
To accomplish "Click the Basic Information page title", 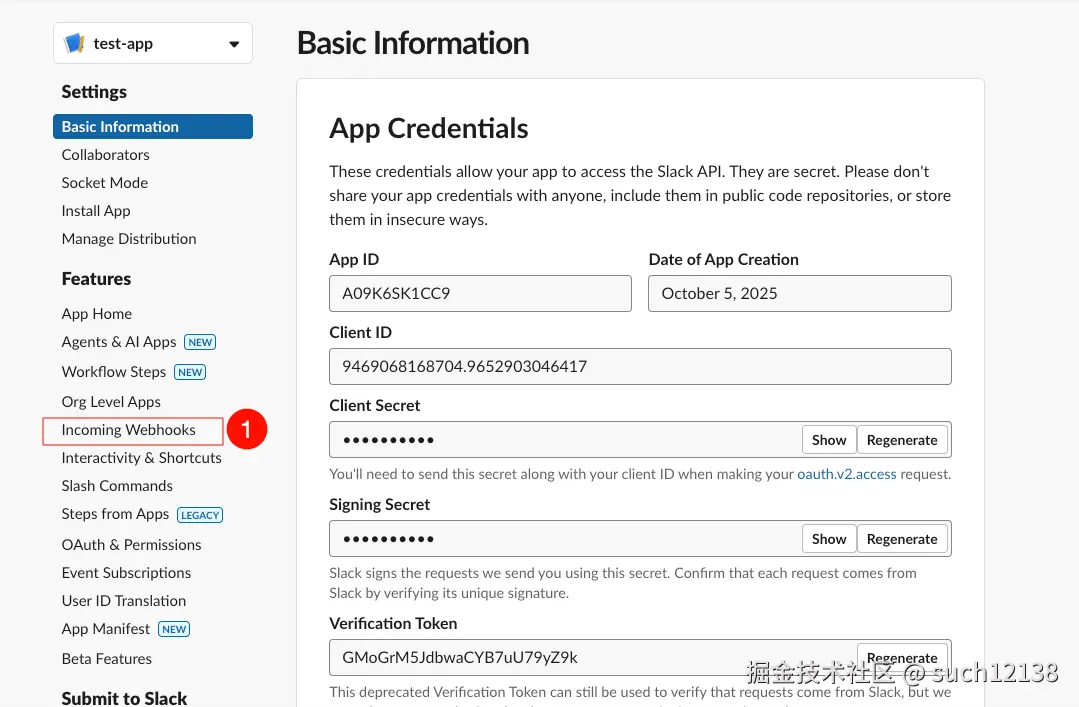I will 413,43.
